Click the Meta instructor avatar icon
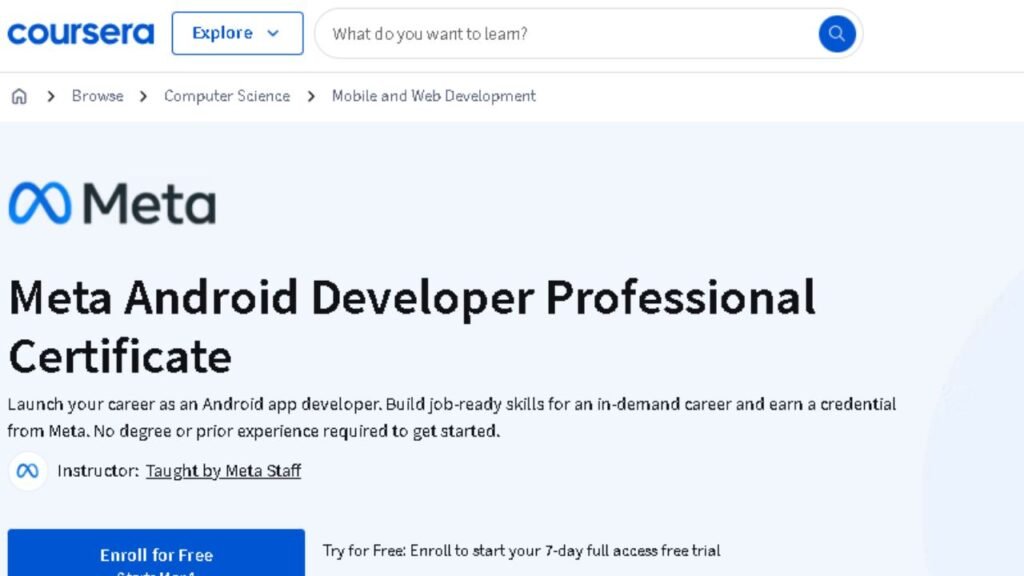Viewport: 1024px width, 576px height. (x=27, y=471)
